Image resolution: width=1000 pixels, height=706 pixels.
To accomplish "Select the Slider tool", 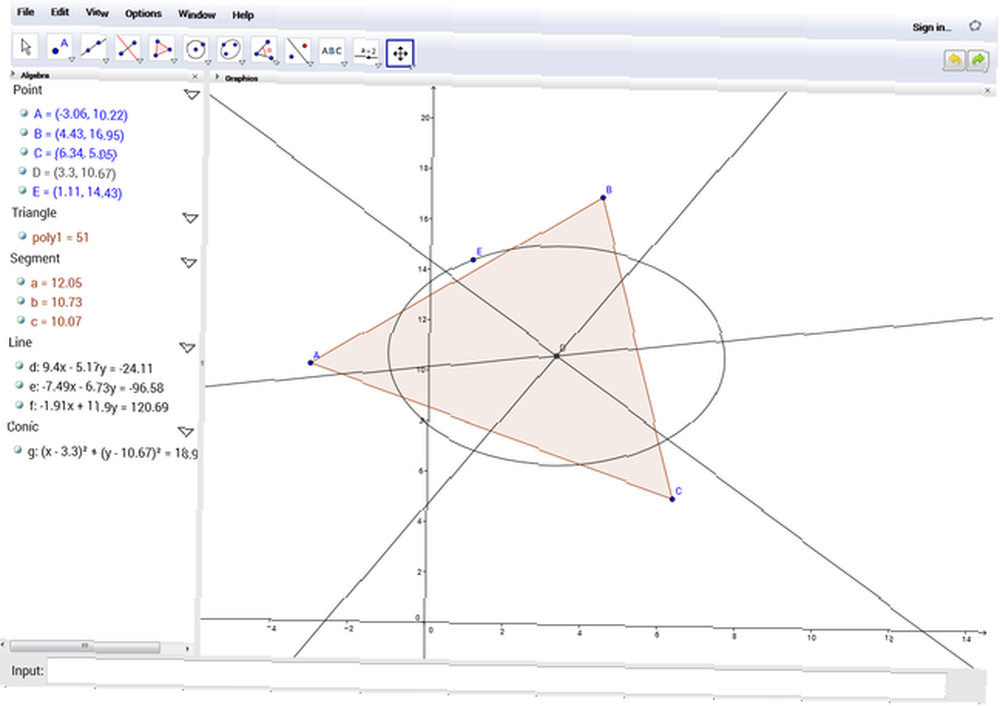I will [x=367, y=52].
